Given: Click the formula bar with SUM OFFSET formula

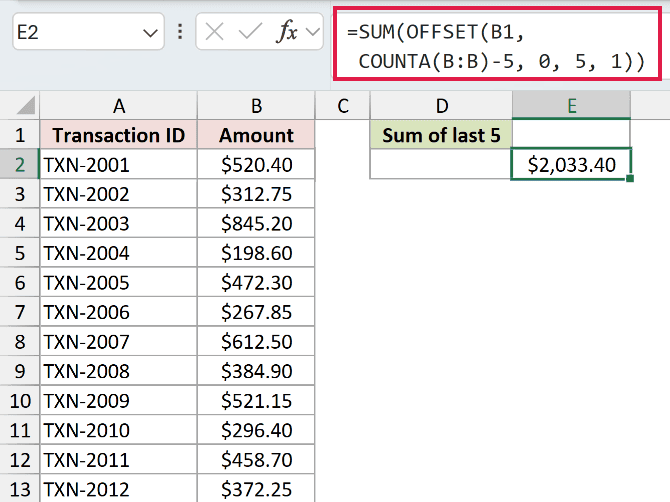Looking at the screenshot, I should click(497, 44).
